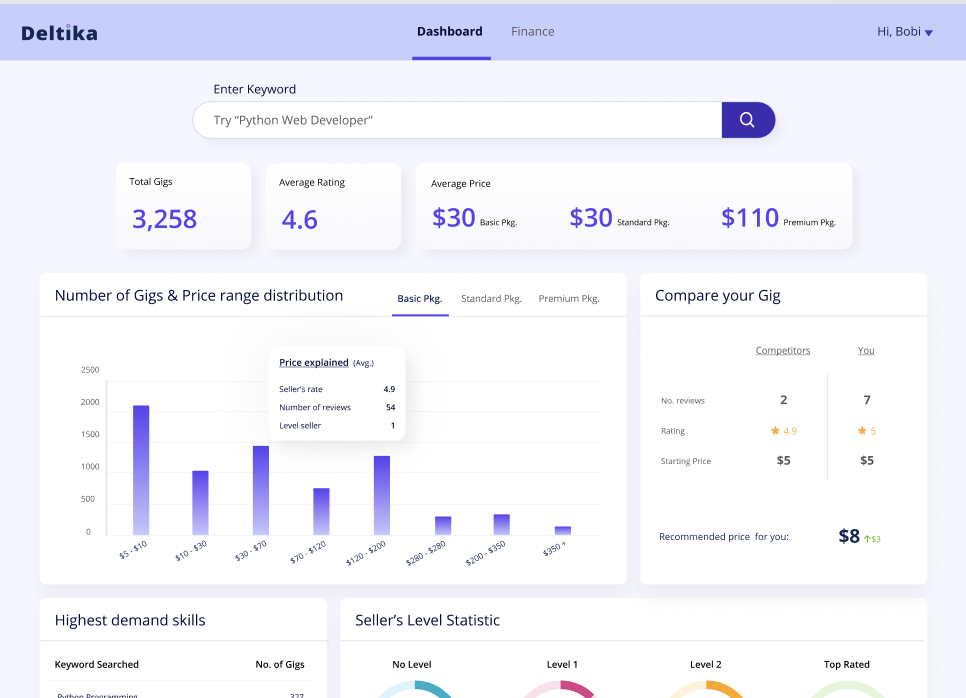The height and width of the screenshot is (698, 966).
Task: Click the competitors rating star icon
Action: coord(775,431)
